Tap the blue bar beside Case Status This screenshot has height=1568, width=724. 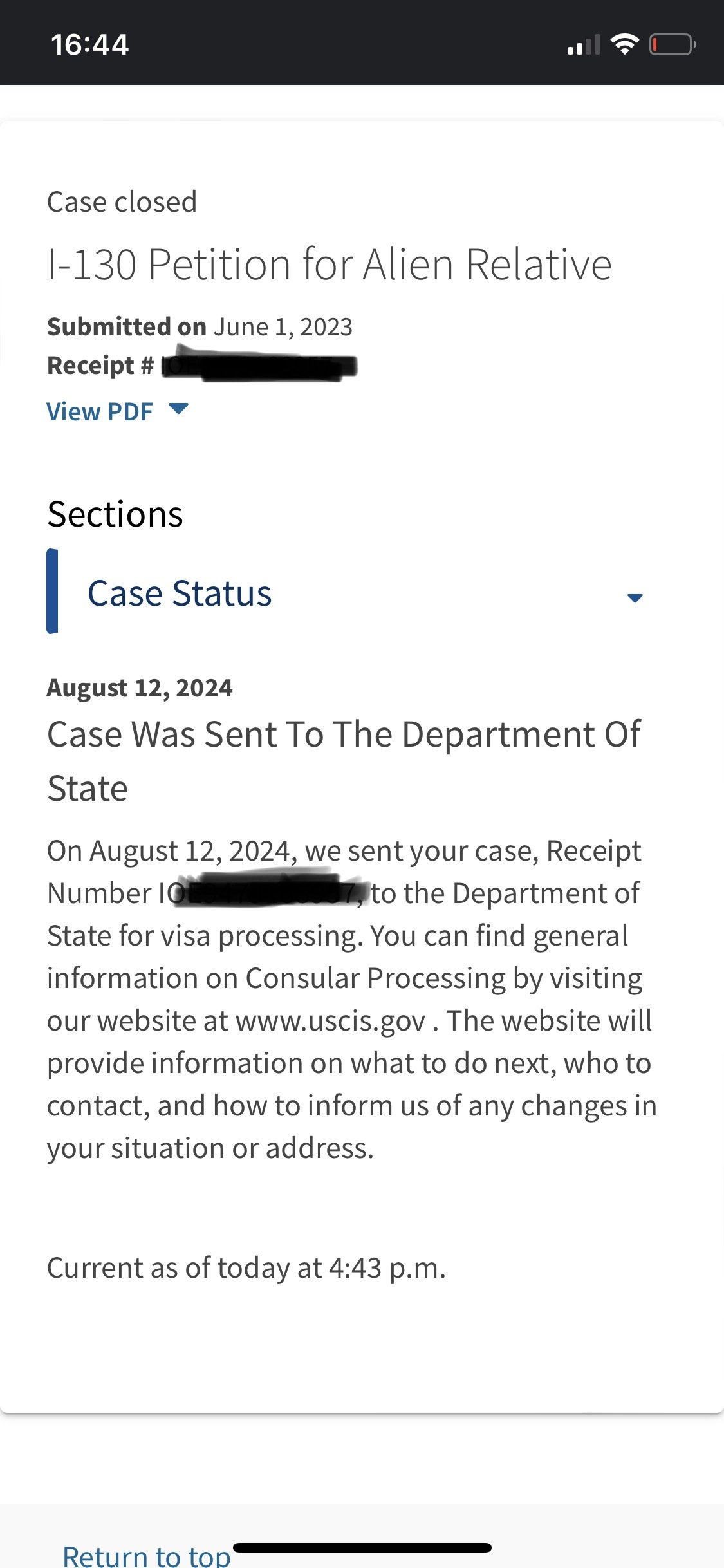pos(53,592)
